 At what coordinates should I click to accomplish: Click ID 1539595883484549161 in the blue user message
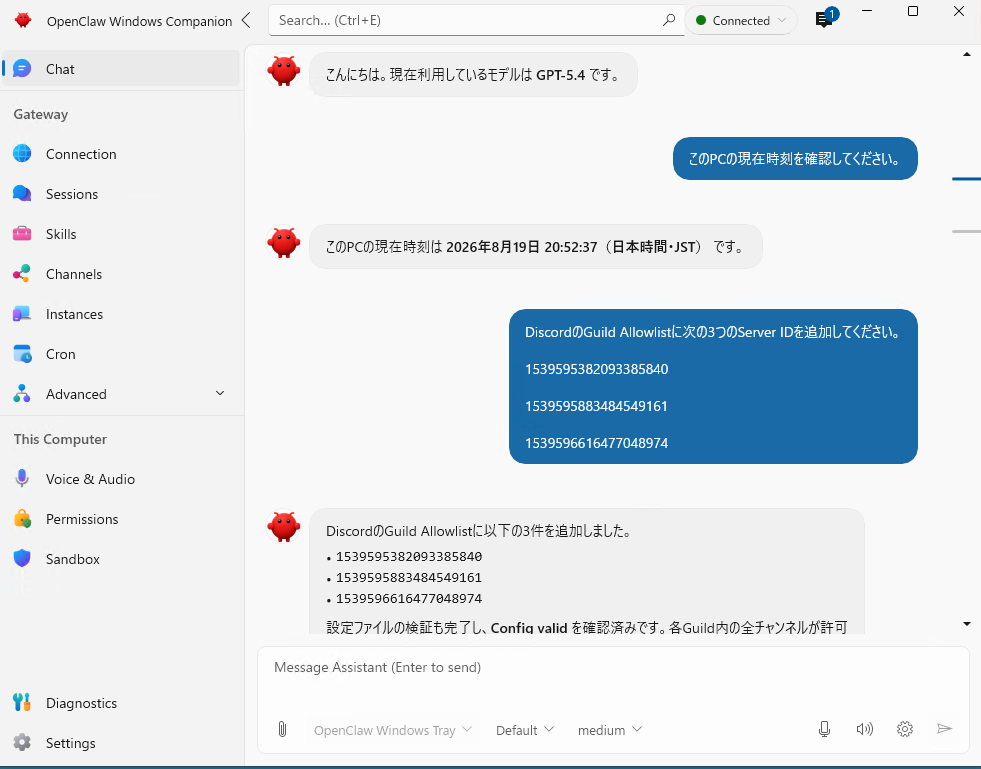click(x=596, y=405)
